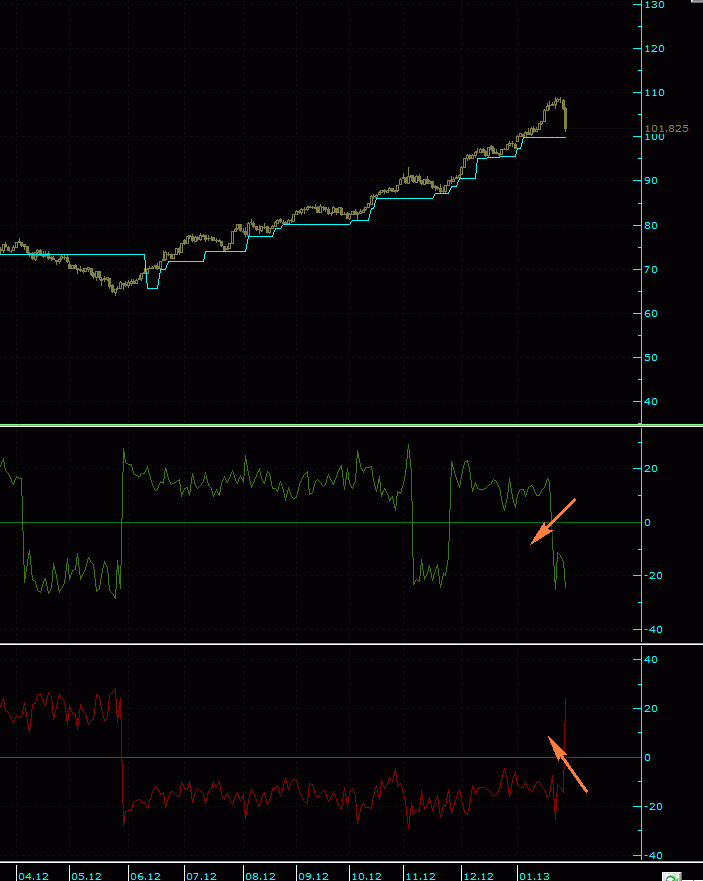Select the 120 price axis label
Screen dimensions: 703x881
click(x=655, y=48)
